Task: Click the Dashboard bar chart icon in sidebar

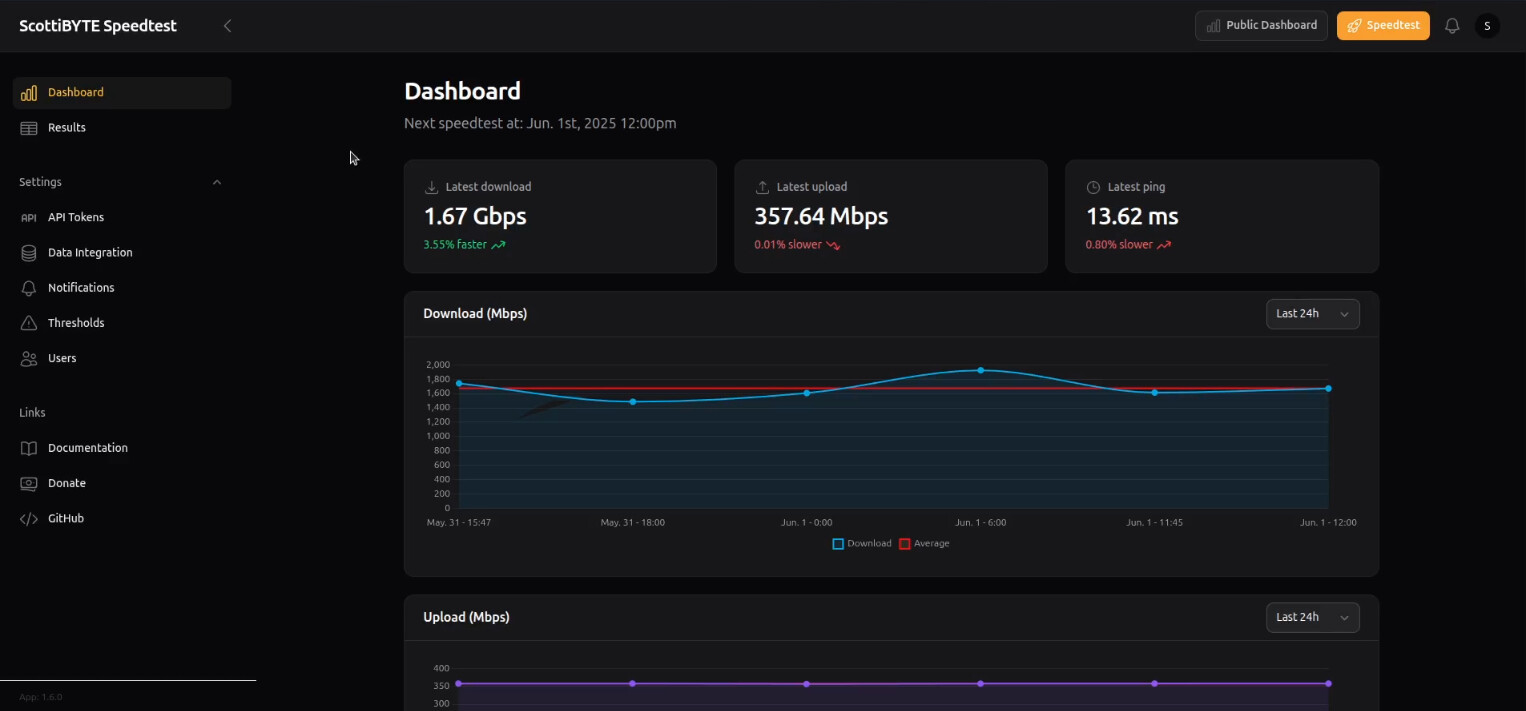Action: tap(29, 93)
